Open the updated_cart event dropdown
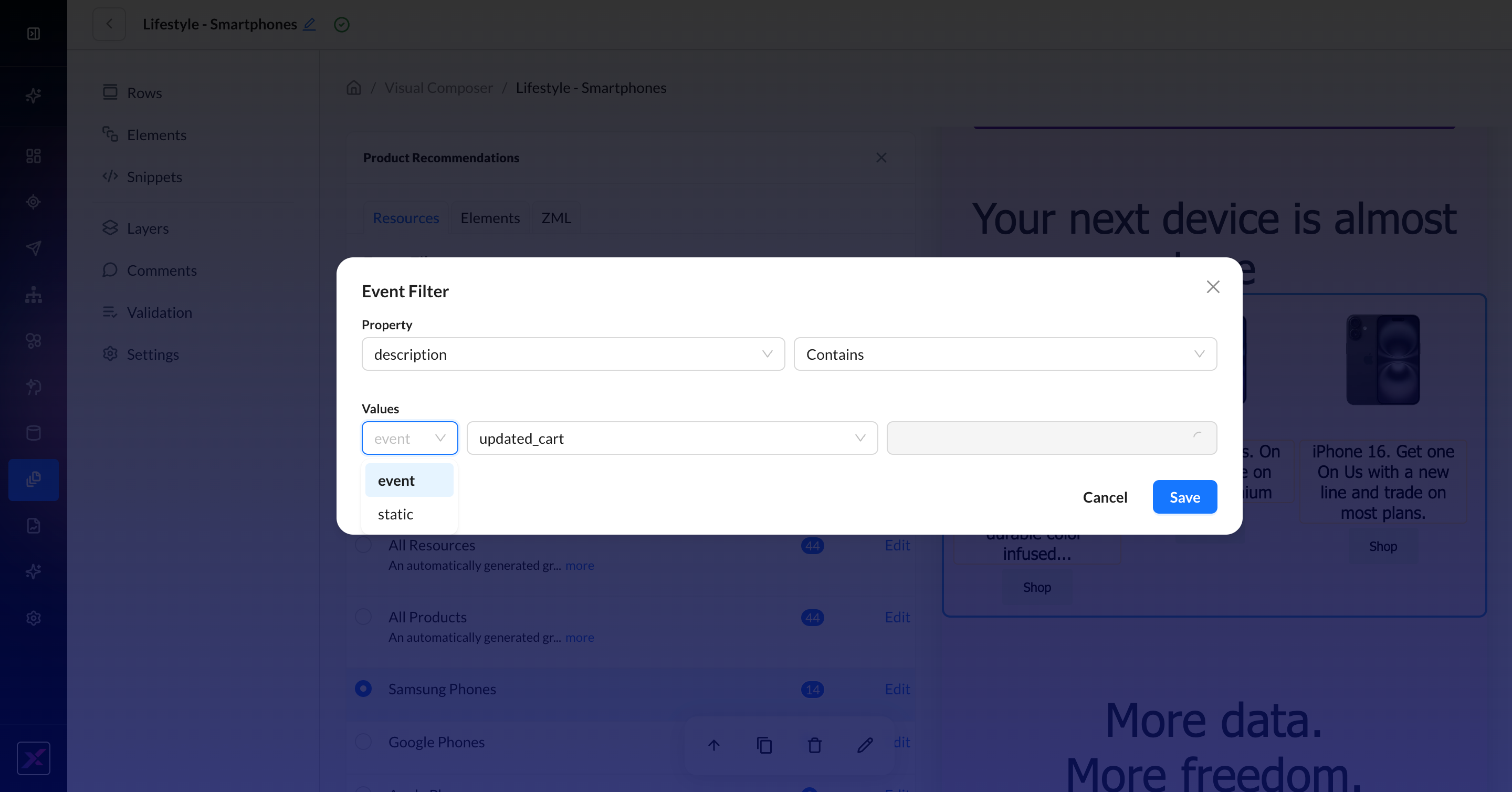 point(672,438)
